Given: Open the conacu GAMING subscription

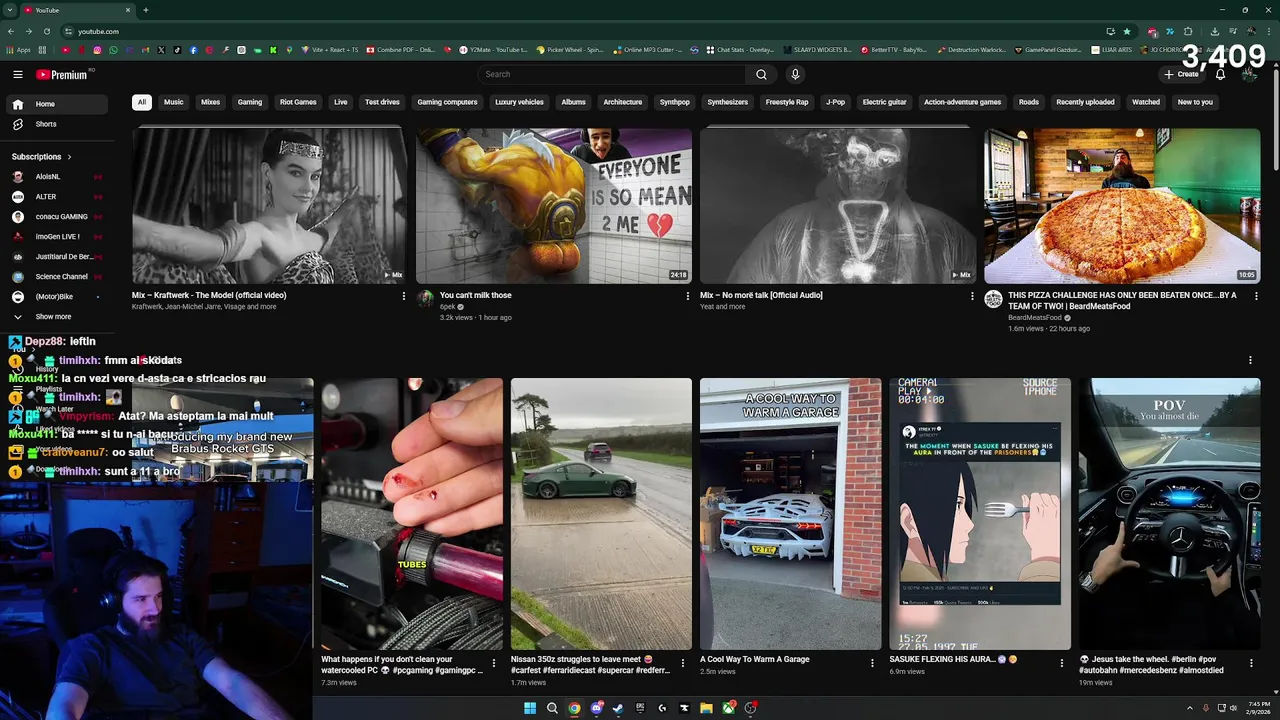Looking at the screenshot, I should [x=57, y=217].
